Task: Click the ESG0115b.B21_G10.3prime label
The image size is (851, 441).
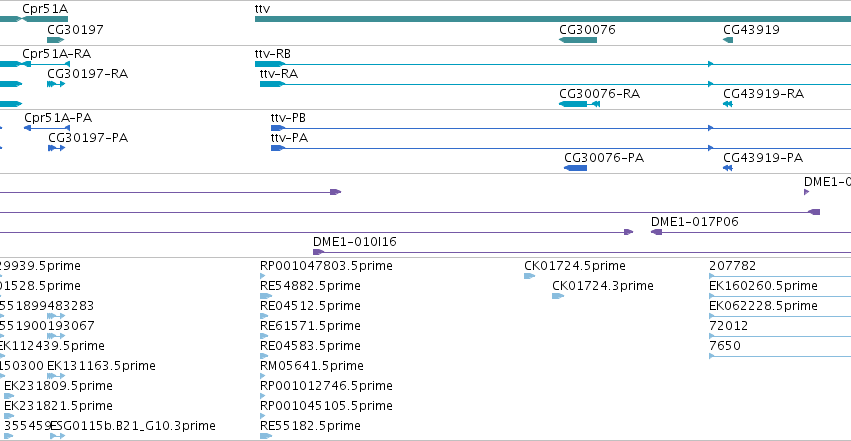Action: coord(132,426)
